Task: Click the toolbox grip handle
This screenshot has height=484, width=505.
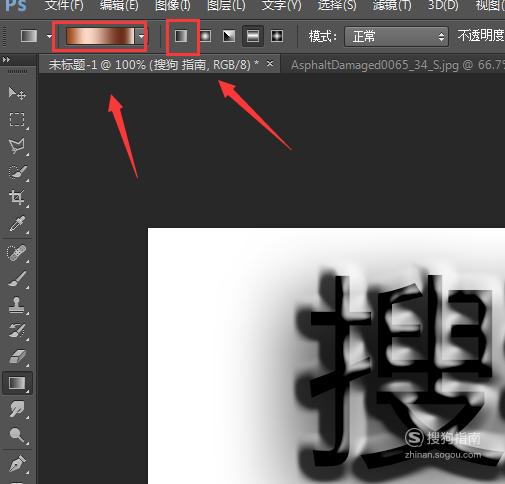Action: click(x=17, y=72)
